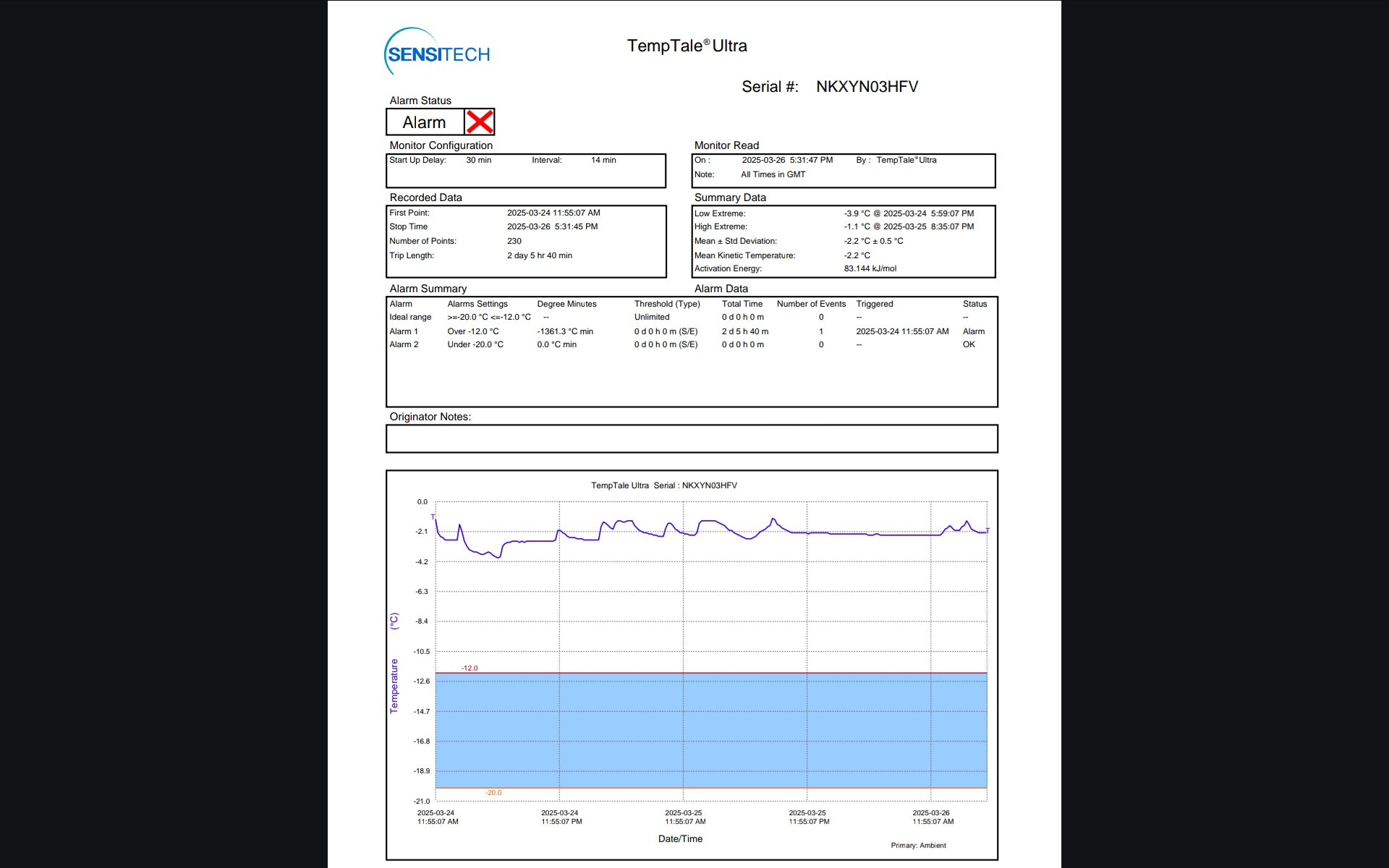Viewport: 1389px width, 868px height.
Task: Click the red -12.0 upper limit label
Action: point(470,668)
